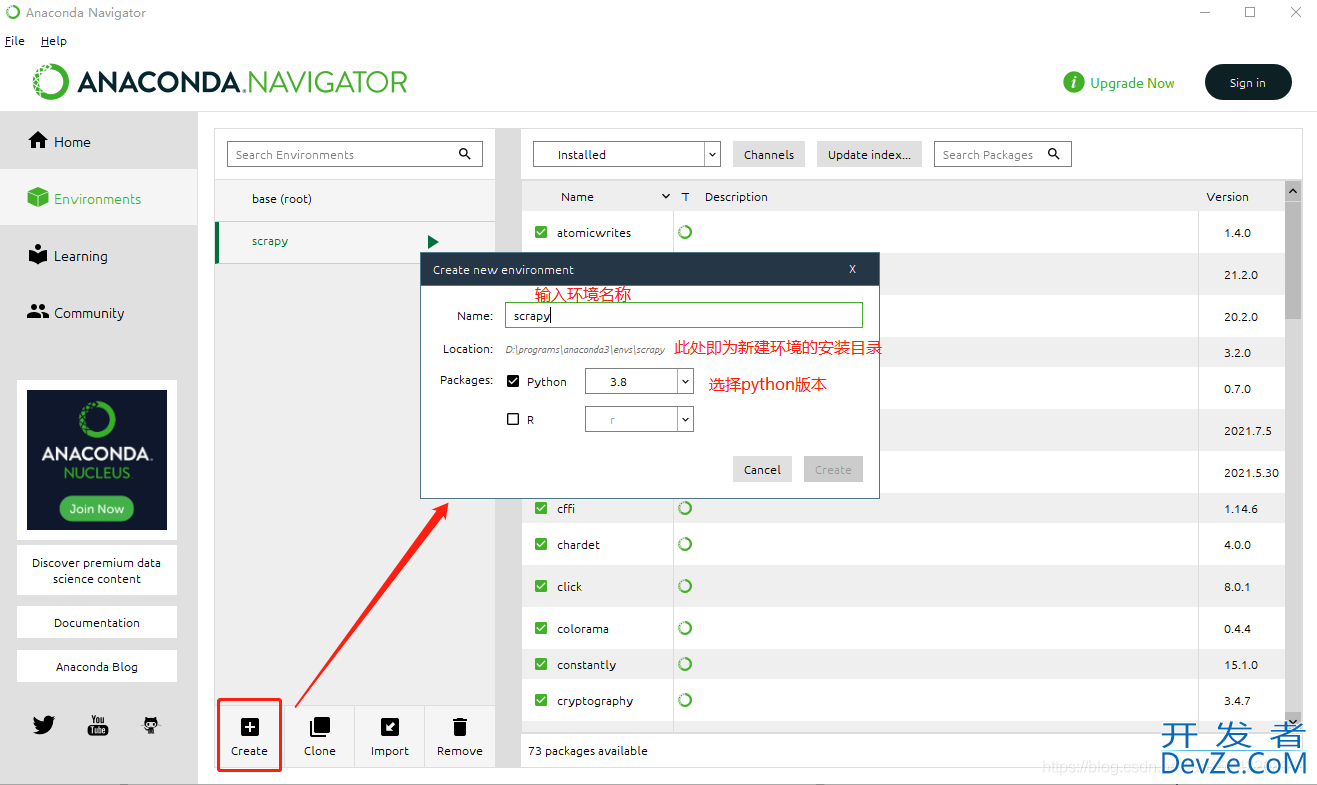Import an environment with the Import icon

(x=390, y=727)
